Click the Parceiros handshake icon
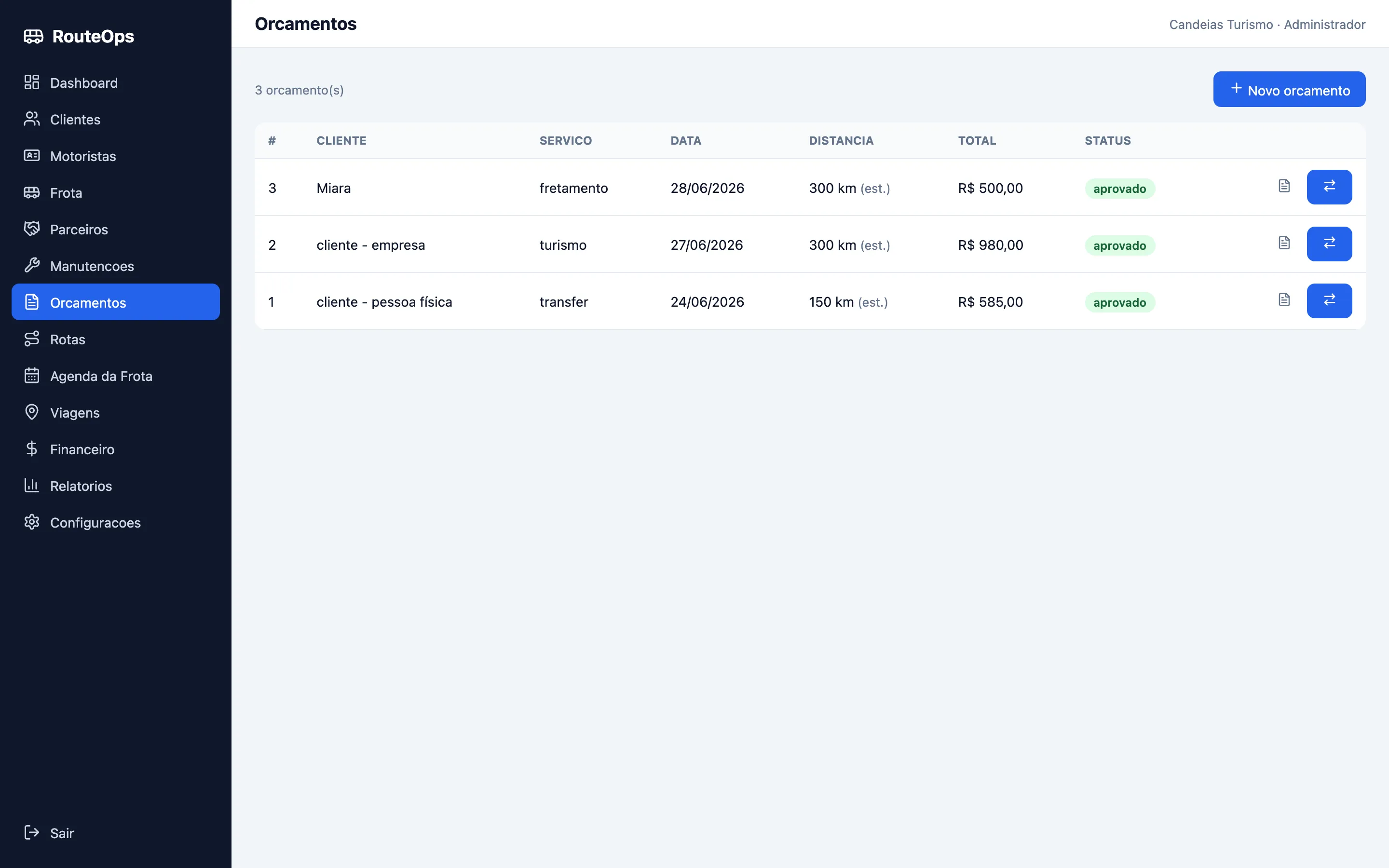Screen dimensions: 1389x868 31,229
